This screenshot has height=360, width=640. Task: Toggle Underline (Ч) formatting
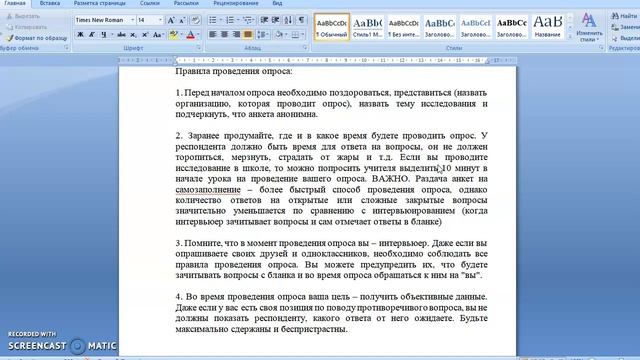tap(104, 35)
